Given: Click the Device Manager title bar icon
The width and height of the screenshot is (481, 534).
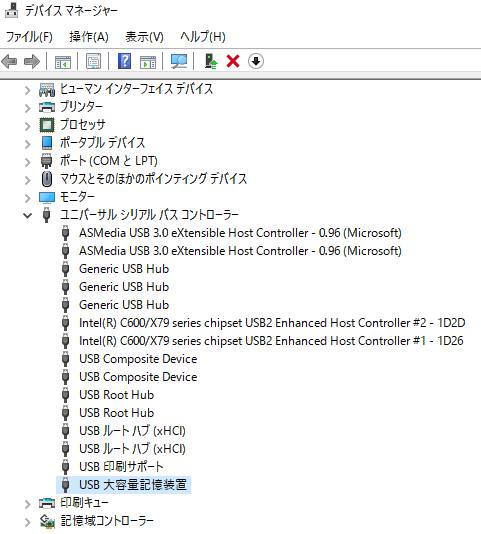Looking at the screenshot, I should 12,10.
